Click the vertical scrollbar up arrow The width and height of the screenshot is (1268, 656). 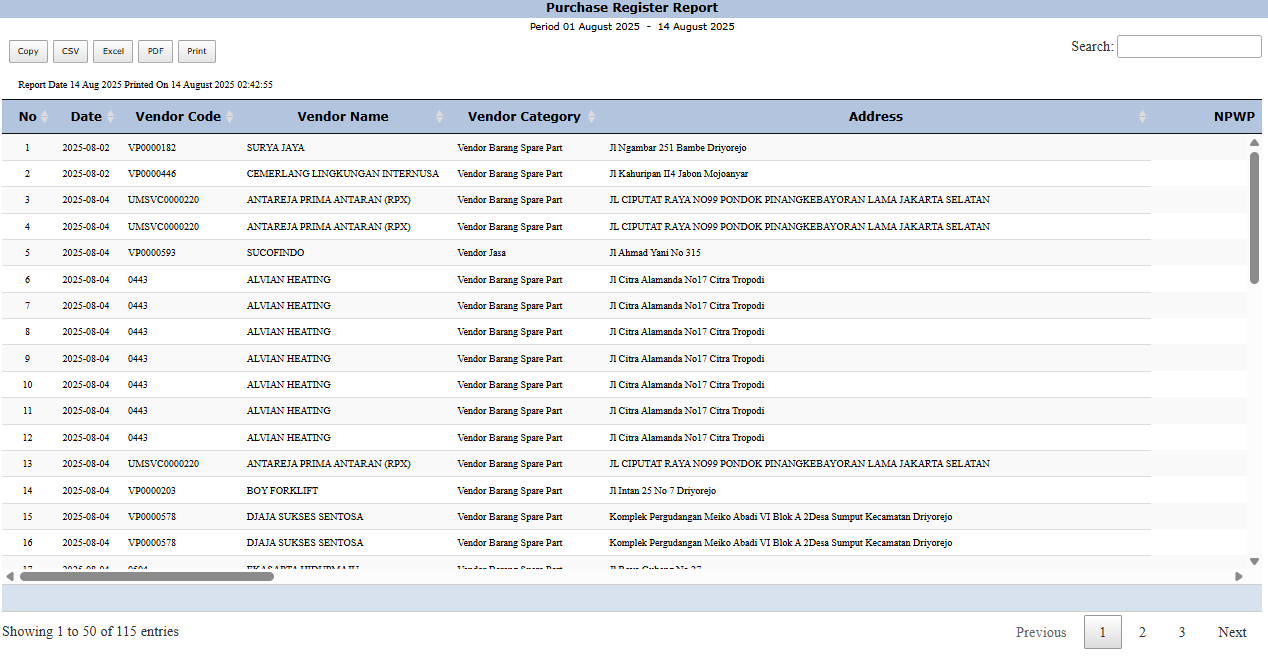click(x=1254, y=143)
